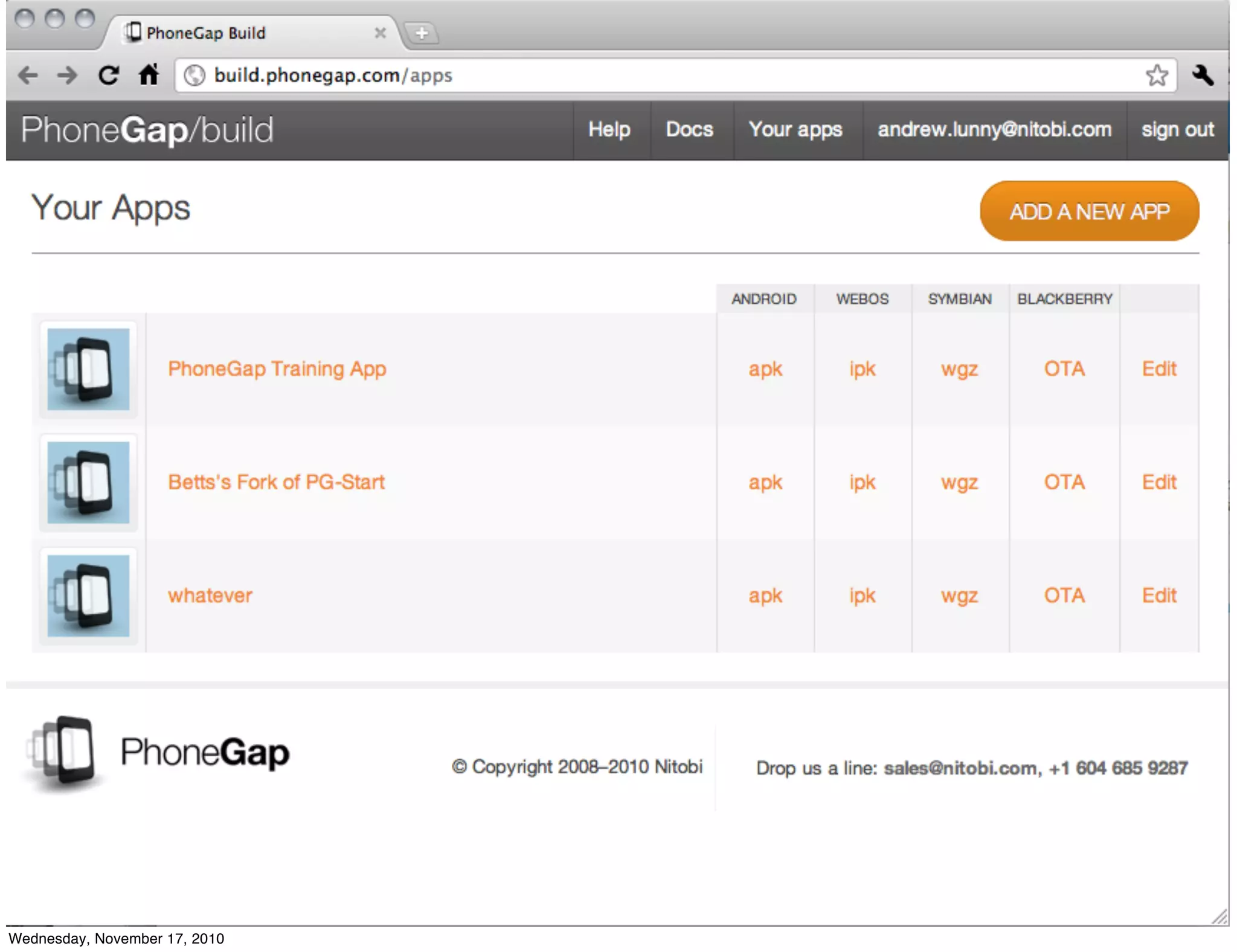
Task: Click the whatever app icon thumbnail
Action: click(x=88, y=596)
